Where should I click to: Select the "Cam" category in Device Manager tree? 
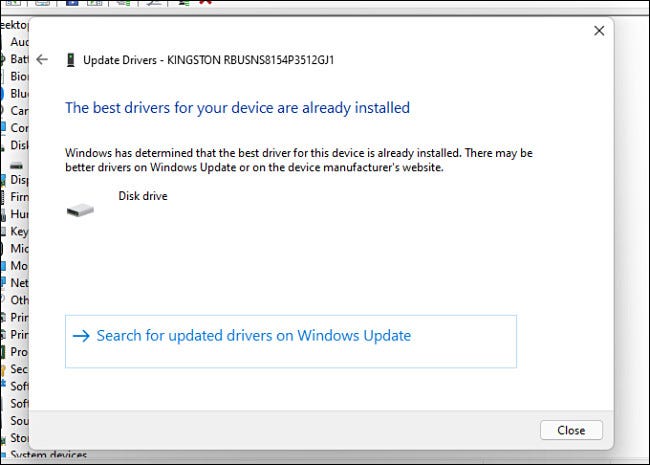(x=19, y=111)
